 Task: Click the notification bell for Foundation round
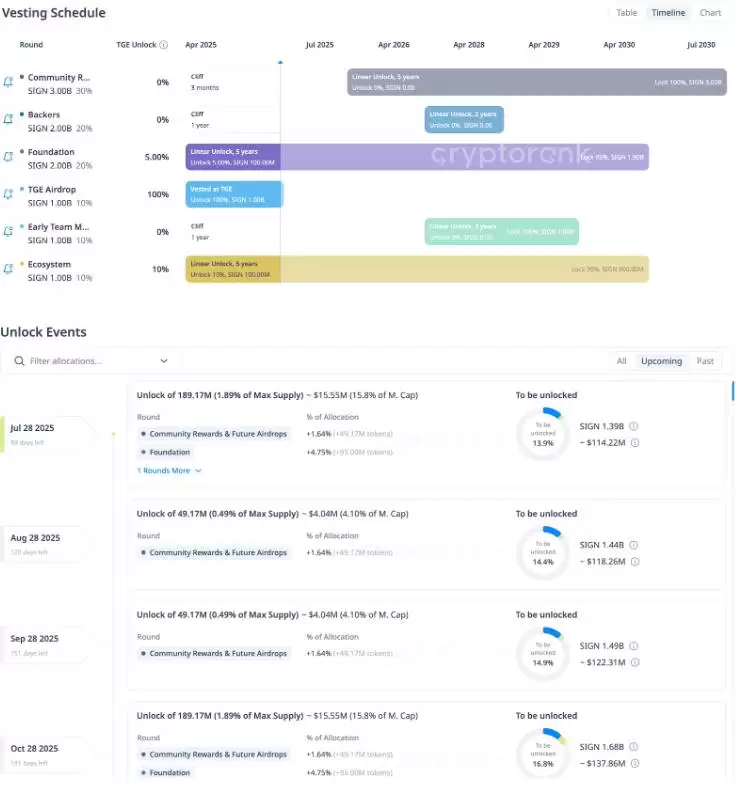pyautogui.click(x=9, y=157)
